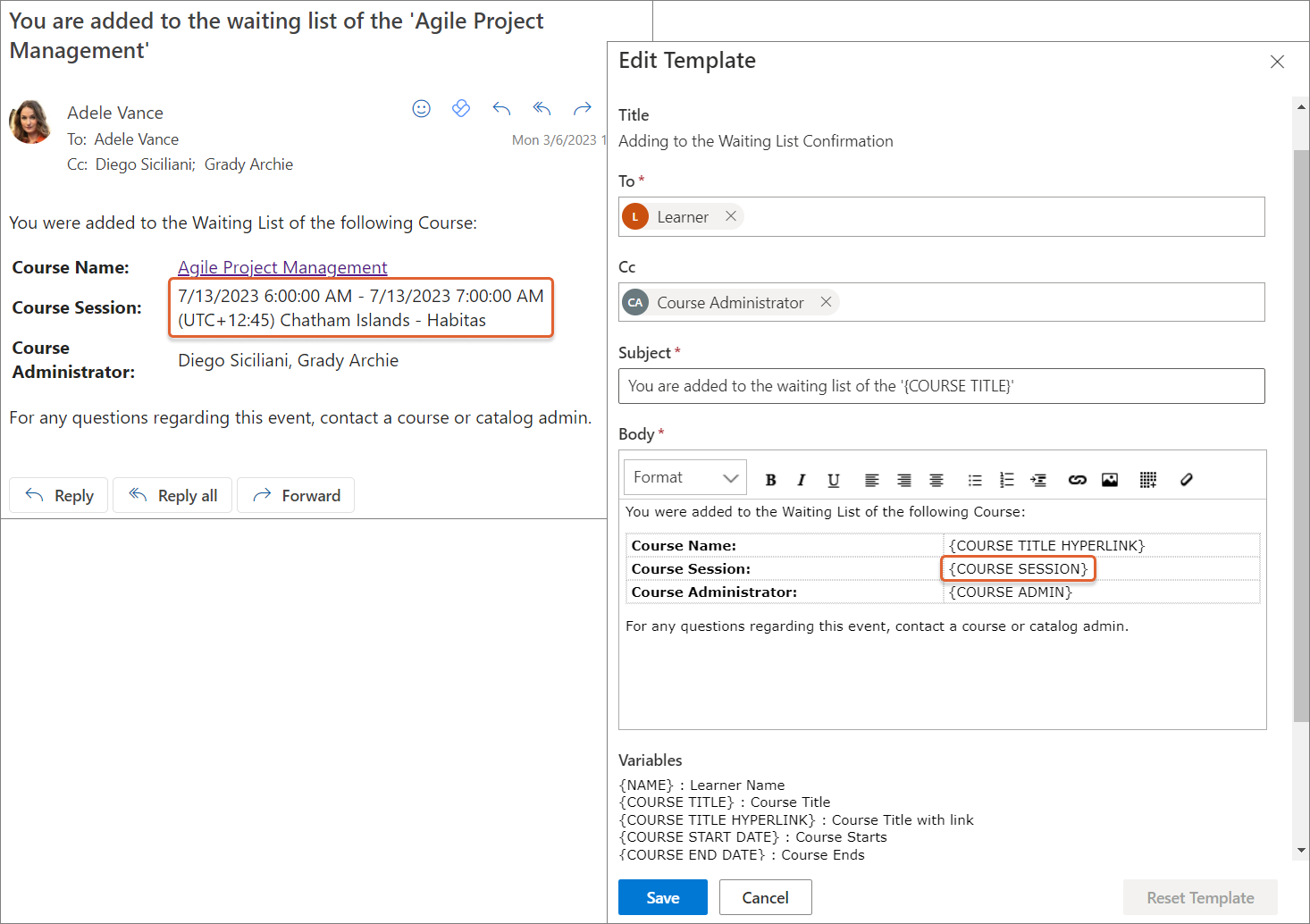Align text left in body editor
This screenshot has width=1310, height=924.
tap(871, 480)
